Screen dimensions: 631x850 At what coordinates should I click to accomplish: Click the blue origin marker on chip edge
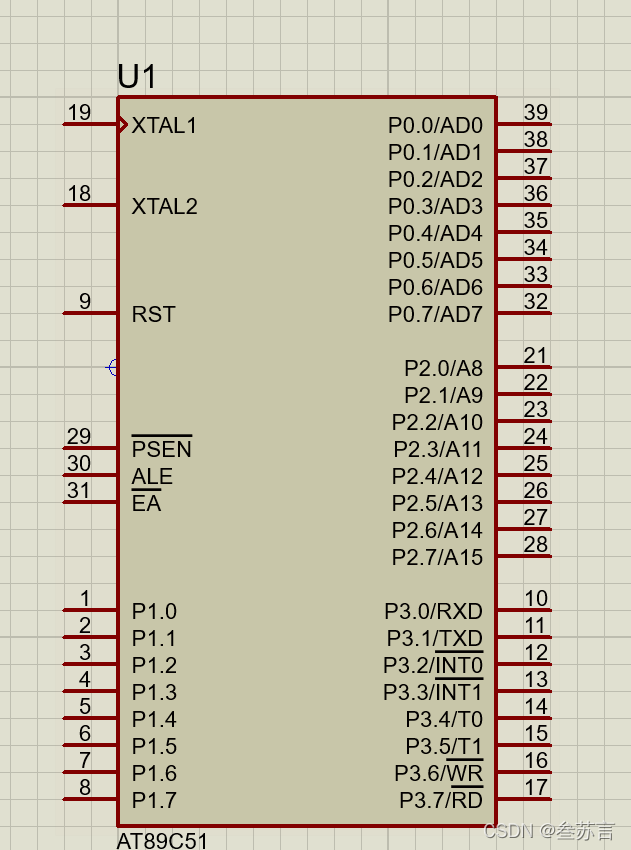point(112,368)
